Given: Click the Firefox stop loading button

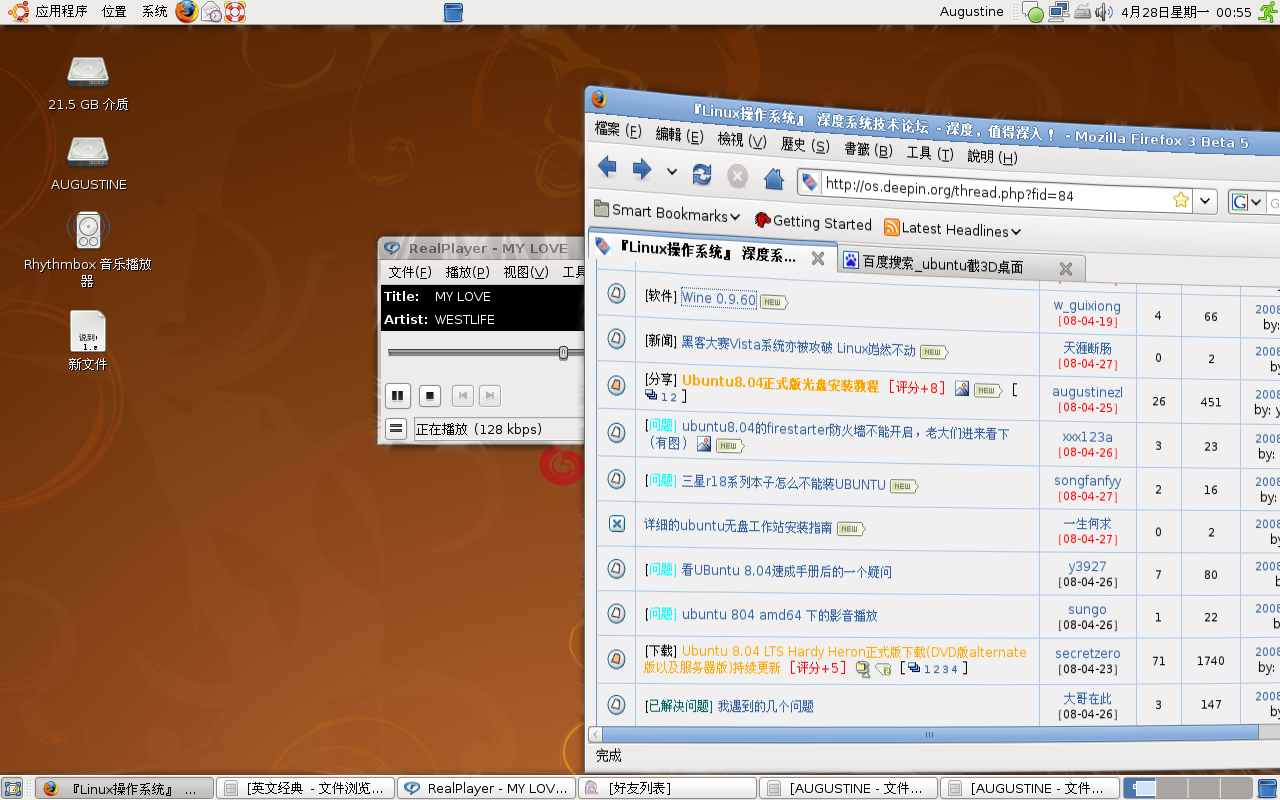Looking at the screenshot, I should (x=737, y=176).
